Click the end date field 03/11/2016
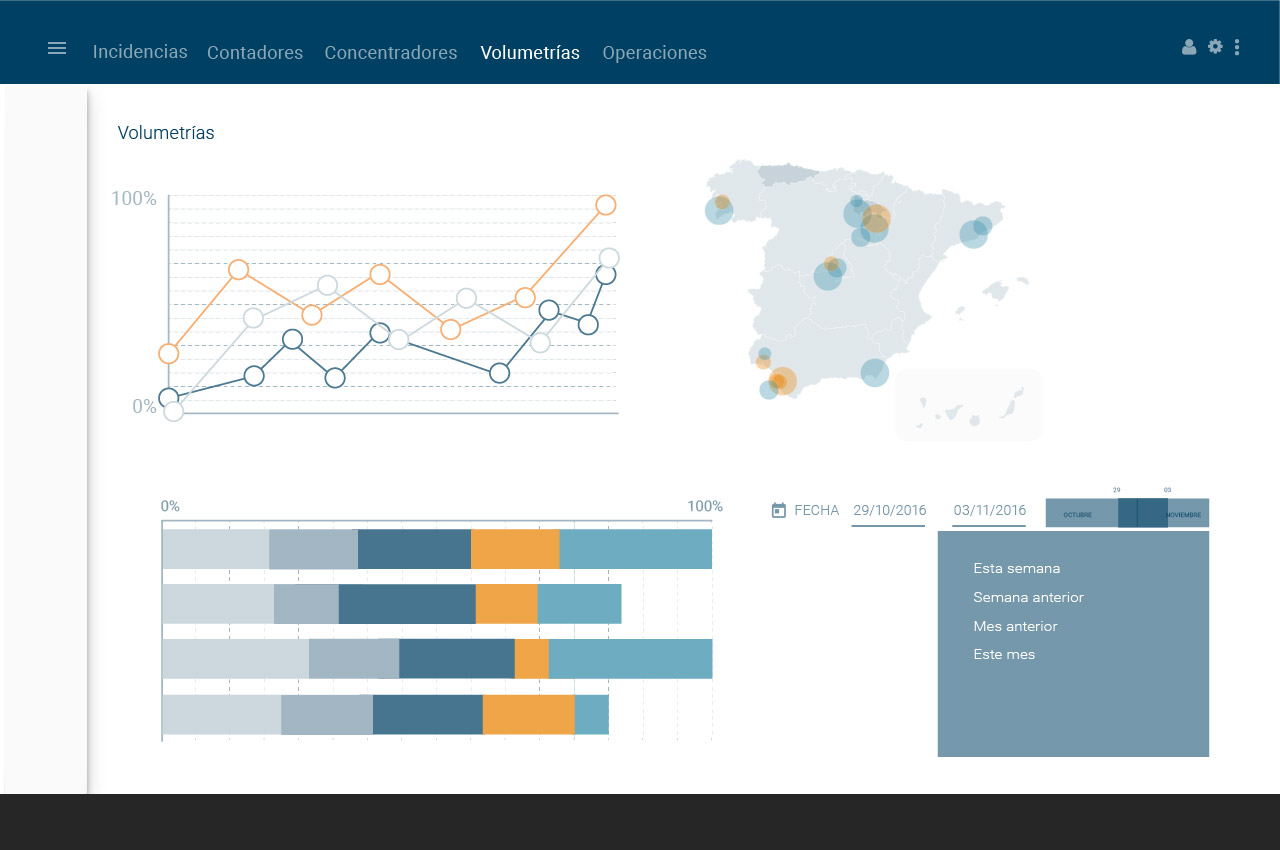The height and width of the screenshot is (850, 1280). pos(989,510)
